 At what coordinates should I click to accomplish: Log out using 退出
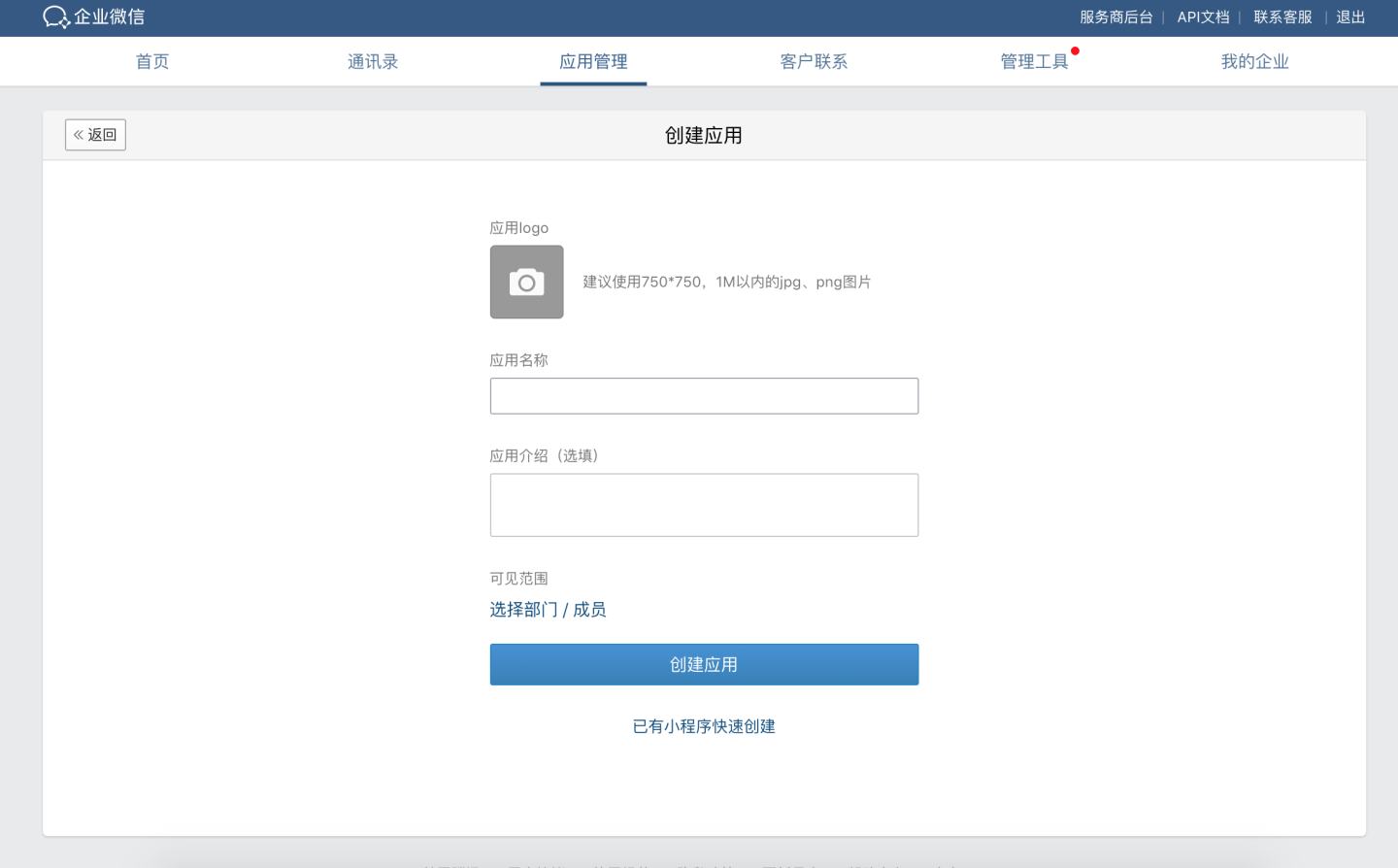[1349, 17]
